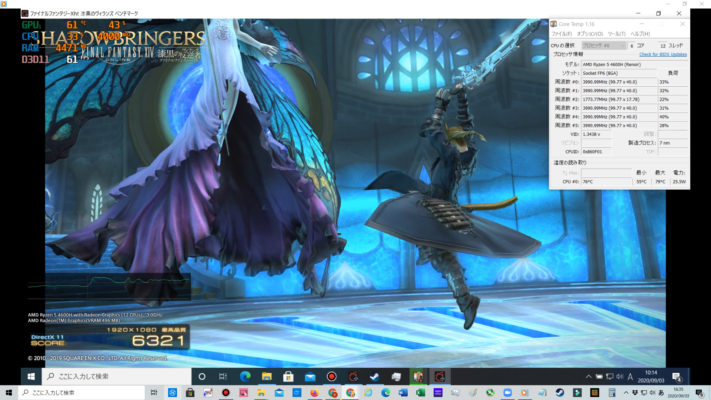711x400 pixels.
Task: Open Zoom from outer taskbar
Action: 507,393
